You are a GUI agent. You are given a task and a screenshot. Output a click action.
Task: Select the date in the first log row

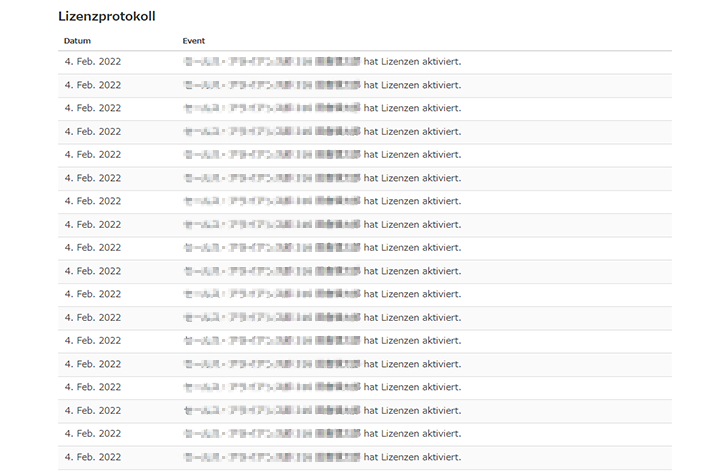point(92,61)
